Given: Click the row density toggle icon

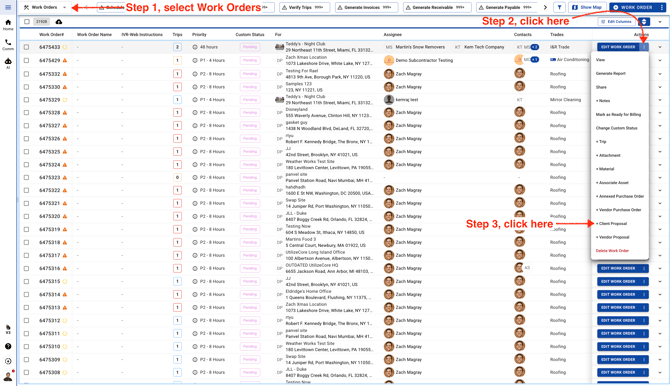Looking at the screenshot, I should 644,22.
